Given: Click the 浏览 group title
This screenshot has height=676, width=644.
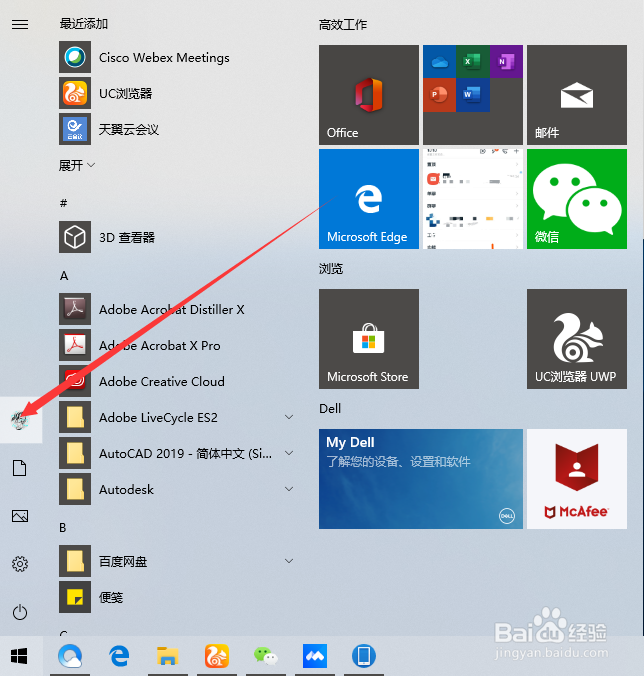Looking at the screenshot, I should 331,269.
